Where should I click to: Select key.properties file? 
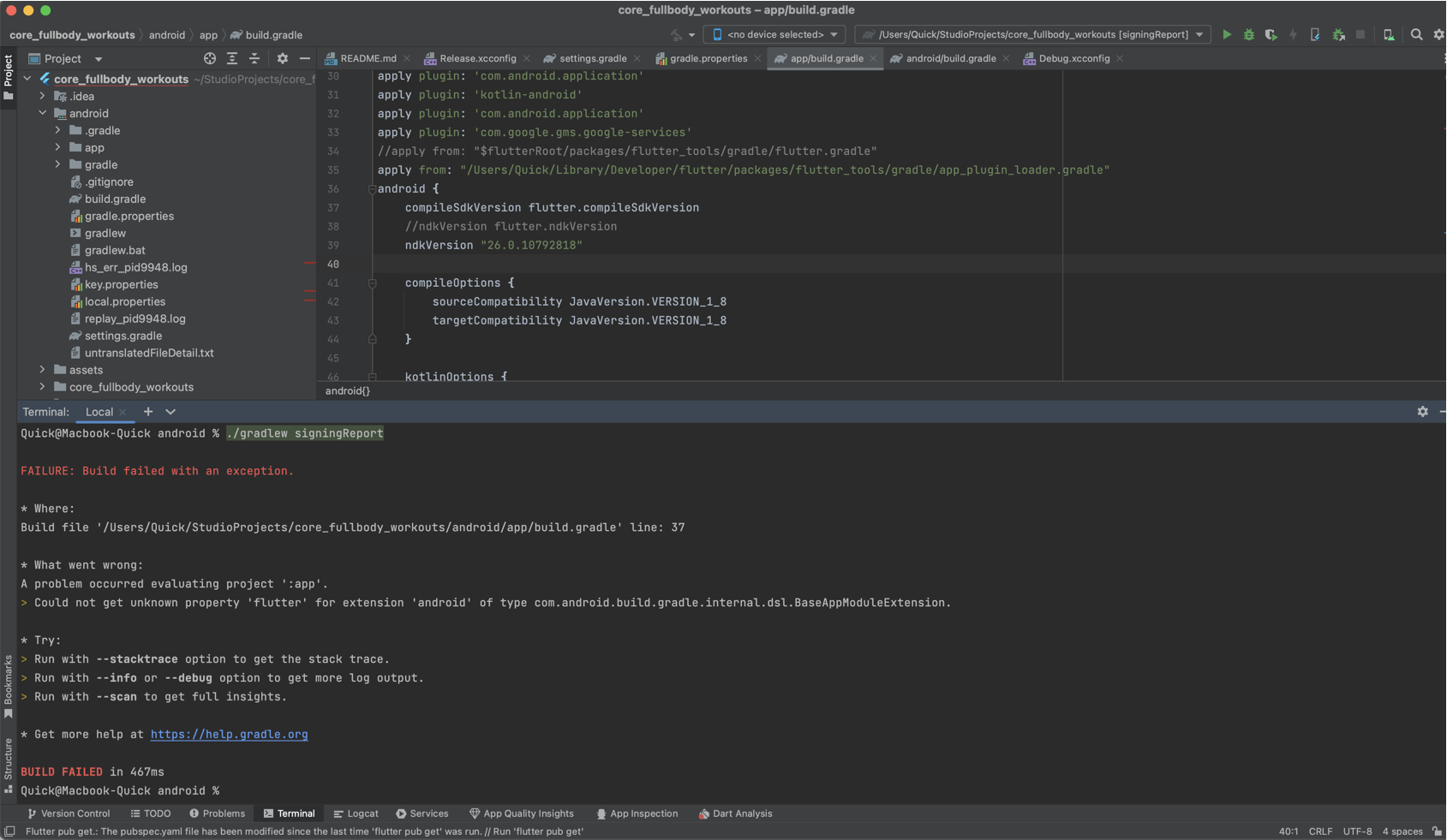(121, 284)
